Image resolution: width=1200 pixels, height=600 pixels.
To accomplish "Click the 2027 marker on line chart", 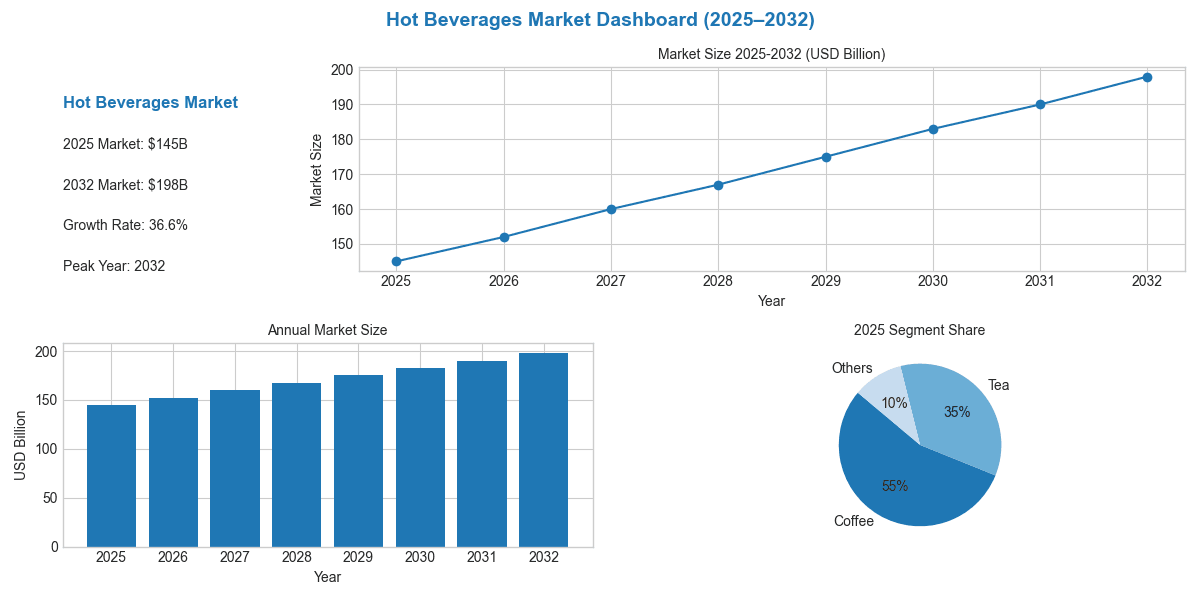I will (x=611, y=209).
